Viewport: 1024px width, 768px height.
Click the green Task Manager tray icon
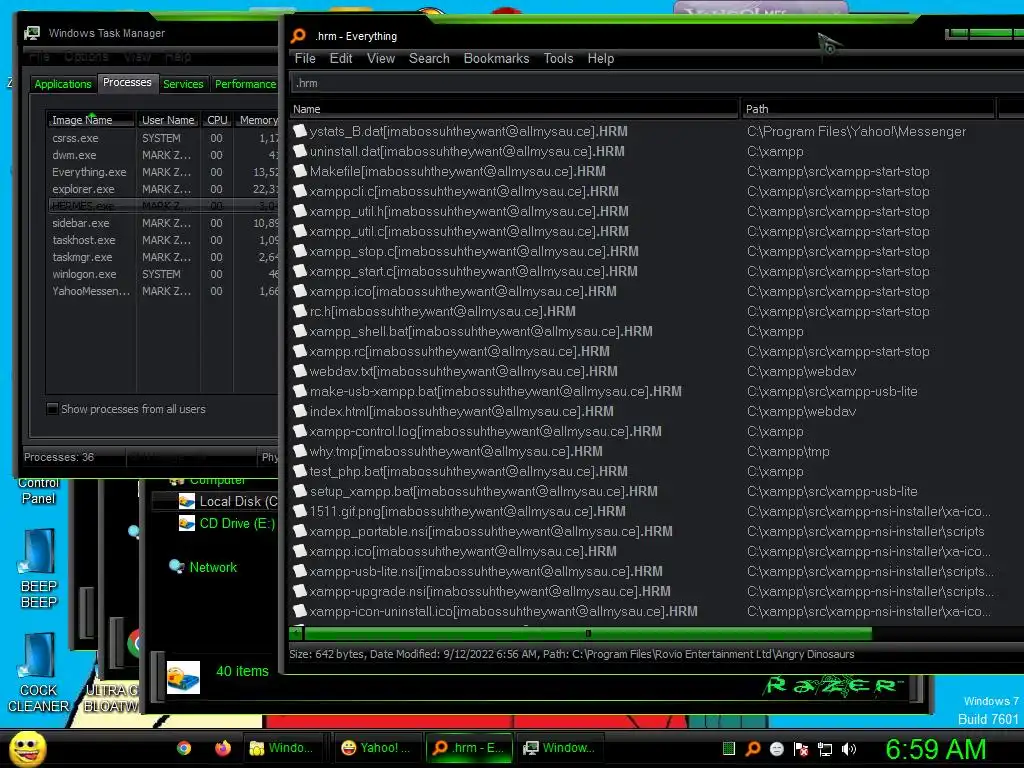point(729,748)
